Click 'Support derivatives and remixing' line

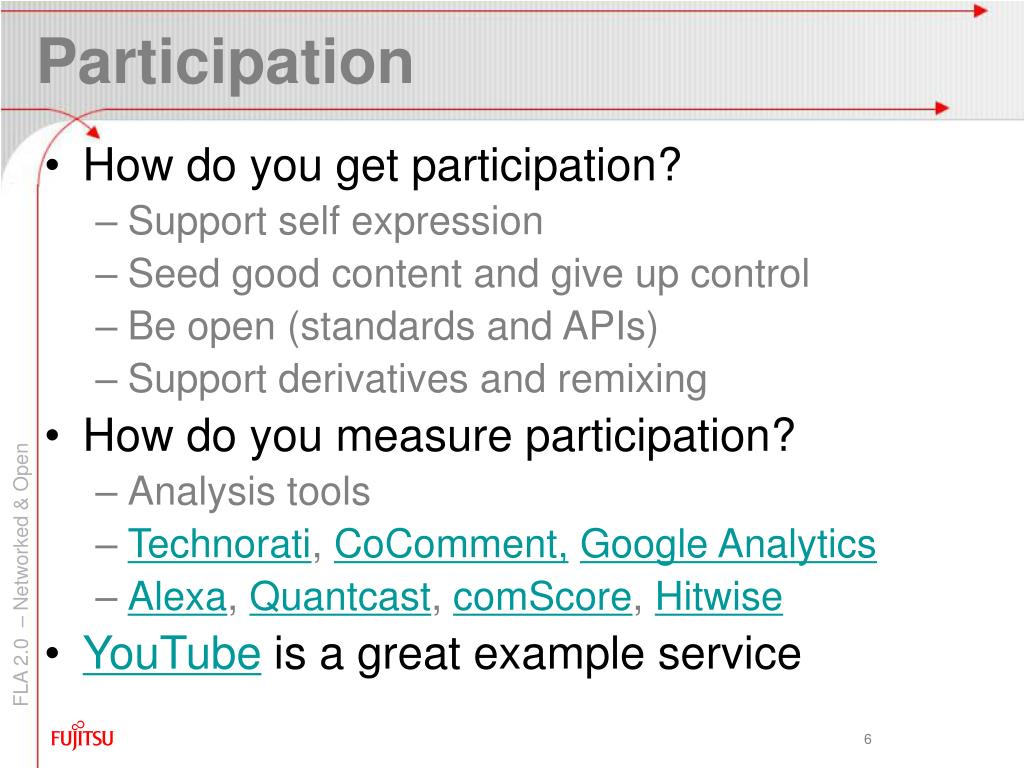pyautogui.click(x=417, y=379)
